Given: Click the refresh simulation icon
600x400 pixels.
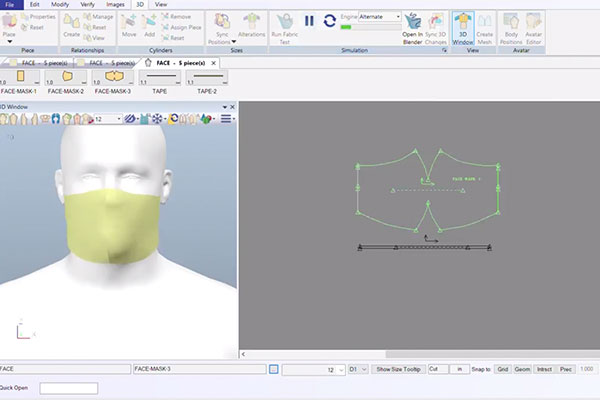Looking at the screenshot, I should pyautogui.click(x=329, y=20).
